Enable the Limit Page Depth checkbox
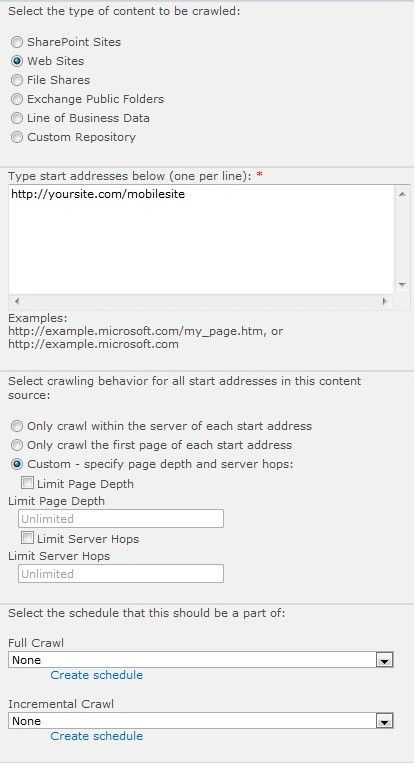This screenshot has width=416, height=764. pos(28,483)
